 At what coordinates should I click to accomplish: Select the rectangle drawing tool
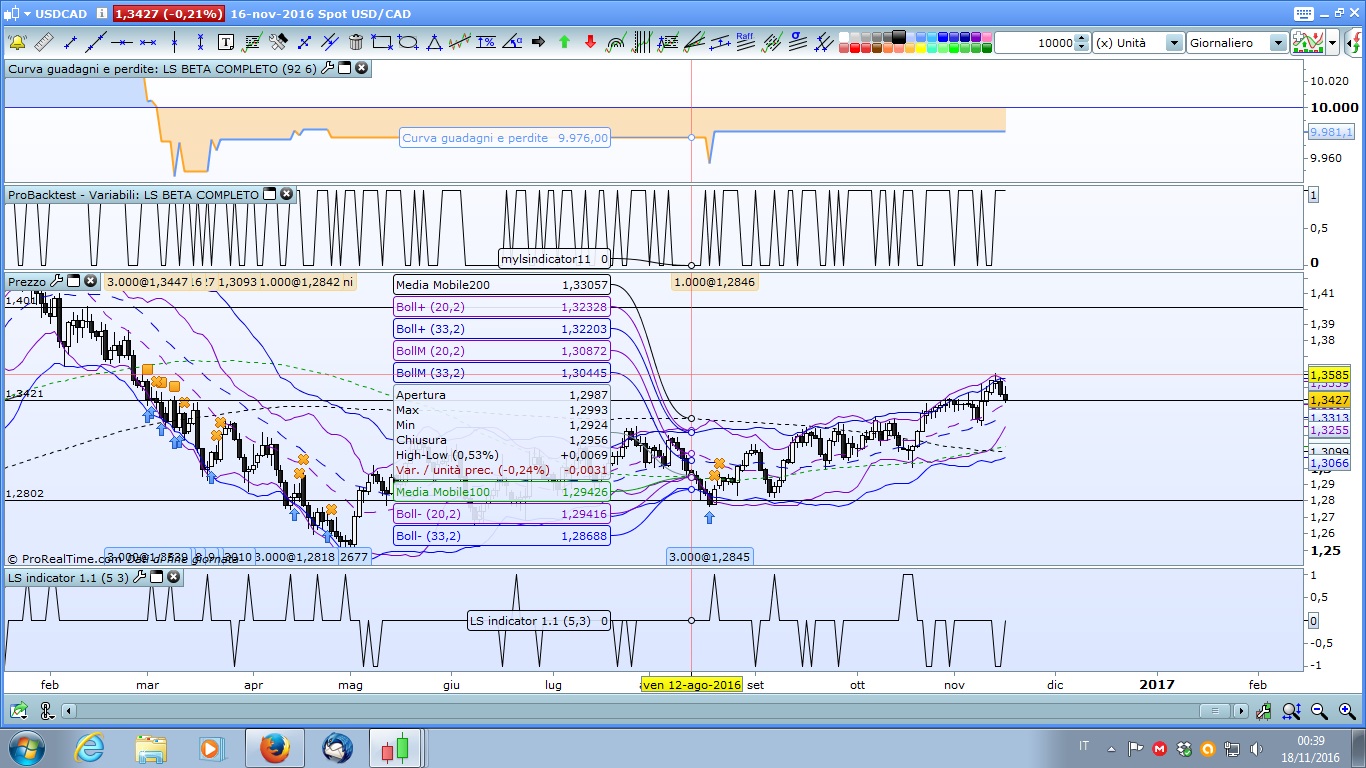tap(382, 42)
